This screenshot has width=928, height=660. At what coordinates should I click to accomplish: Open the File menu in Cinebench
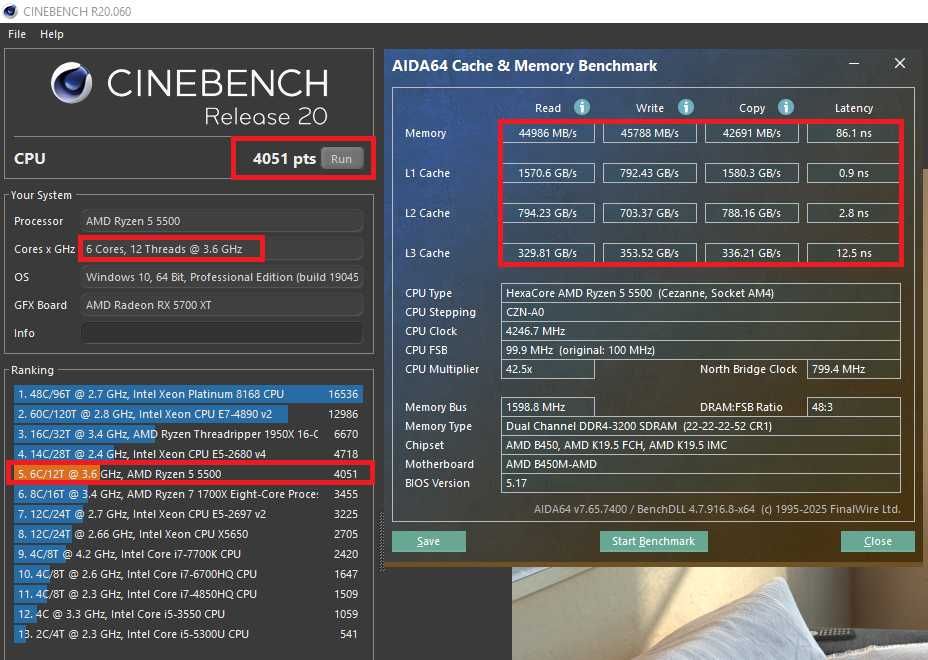point(17,34)
